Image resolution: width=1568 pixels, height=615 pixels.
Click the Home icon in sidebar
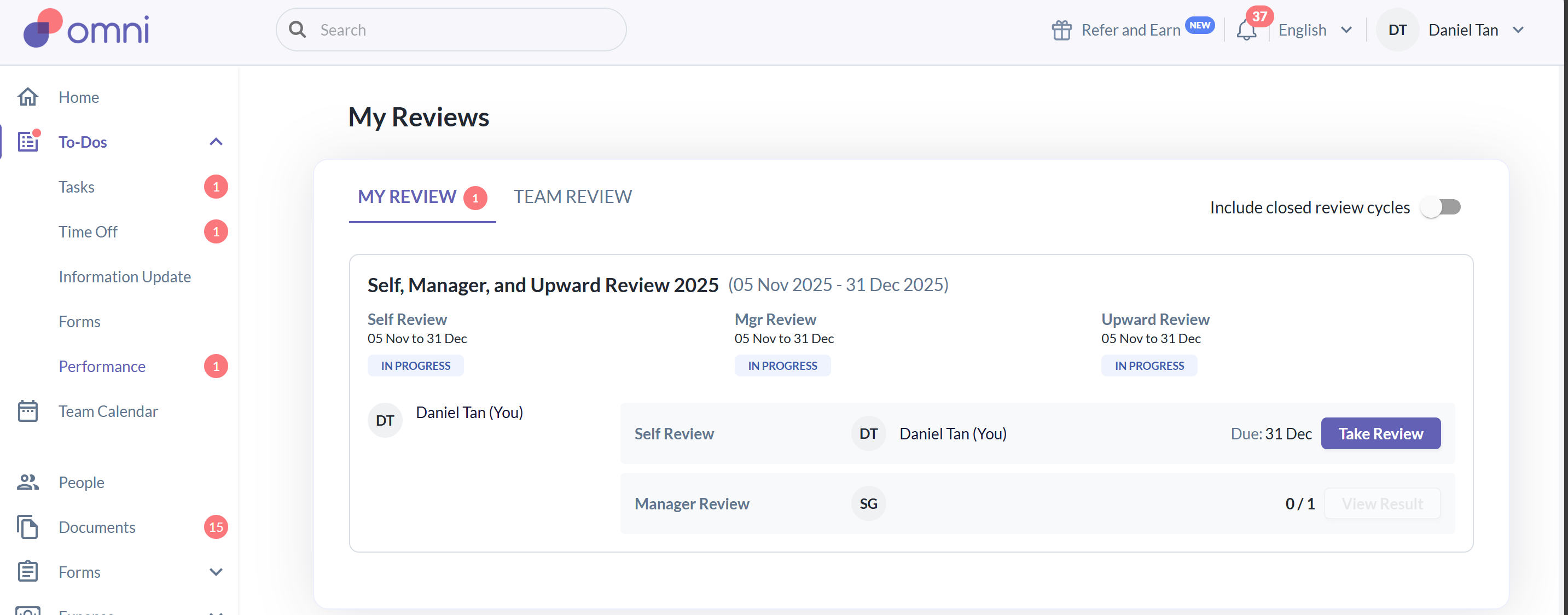[28, 97]
